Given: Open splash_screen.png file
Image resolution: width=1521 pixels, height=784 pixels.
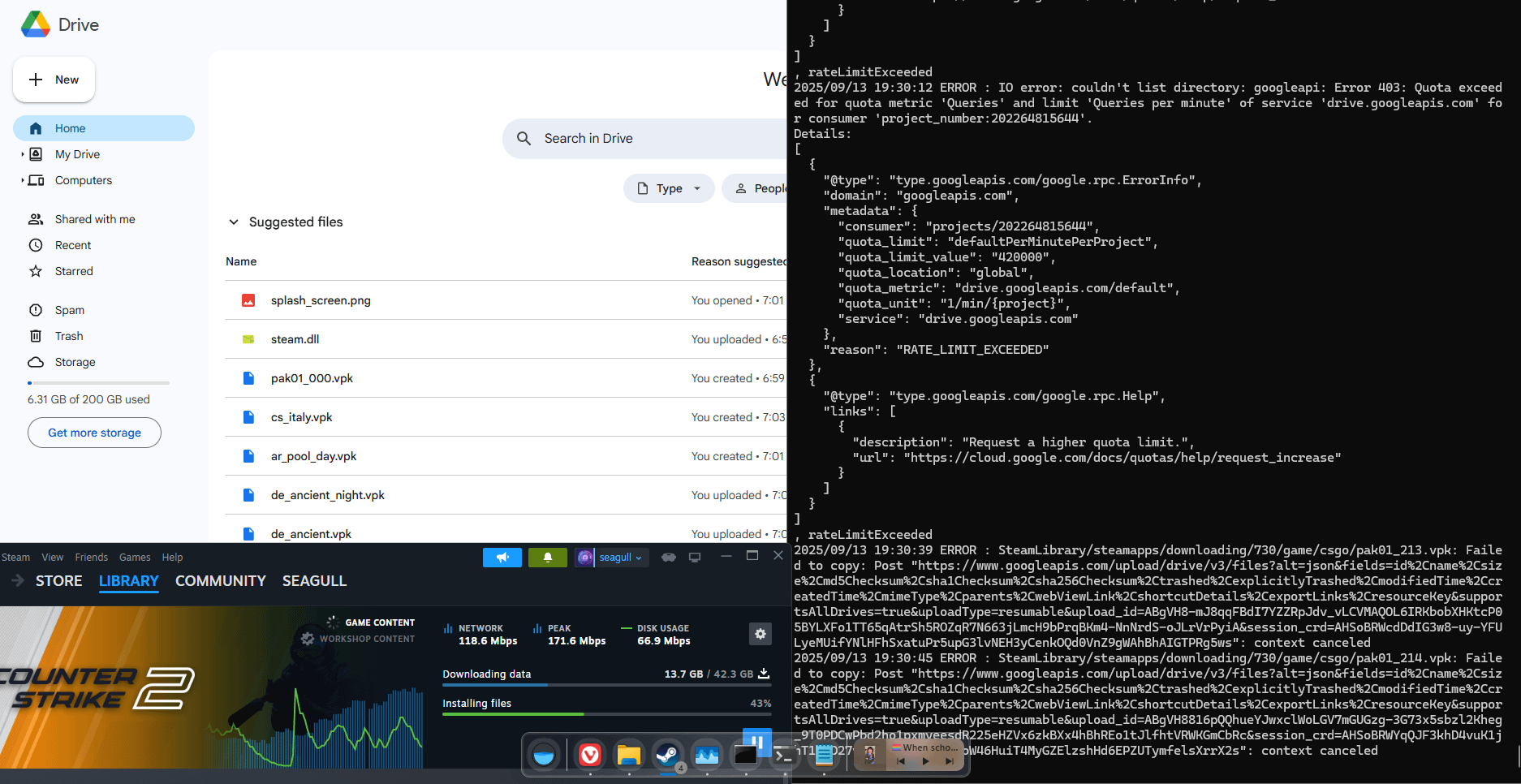Looking at the screenshot, I should [506, 300].
